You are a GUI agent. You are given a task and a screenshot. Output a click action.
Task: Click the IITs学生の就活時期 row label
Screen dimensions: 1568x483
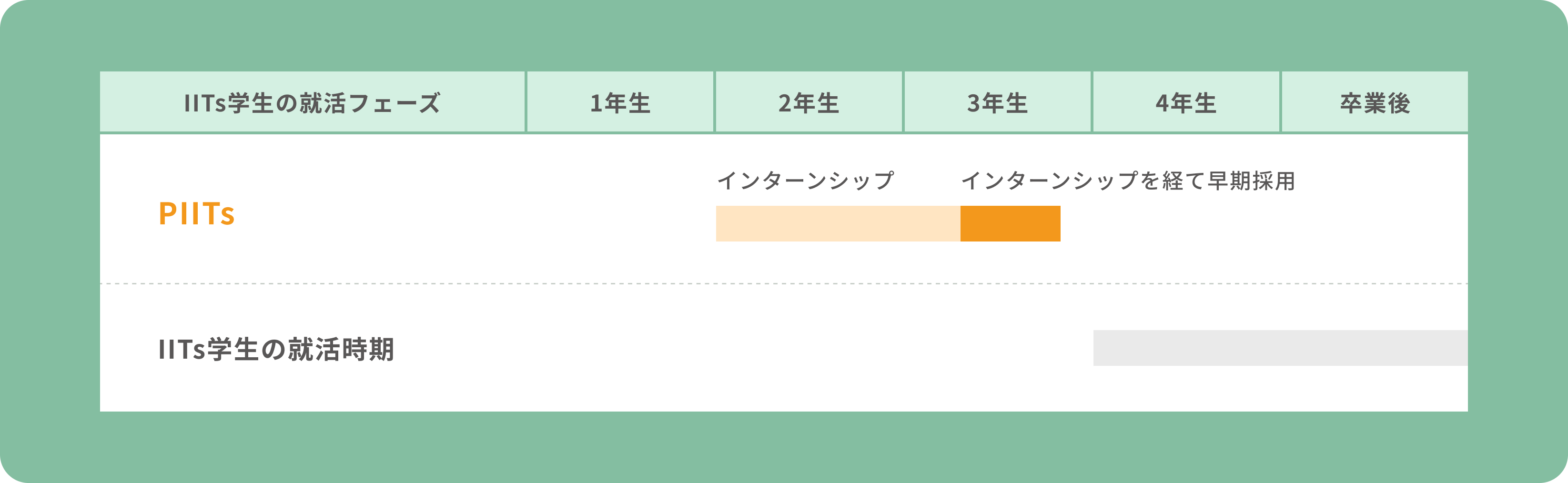276,349
